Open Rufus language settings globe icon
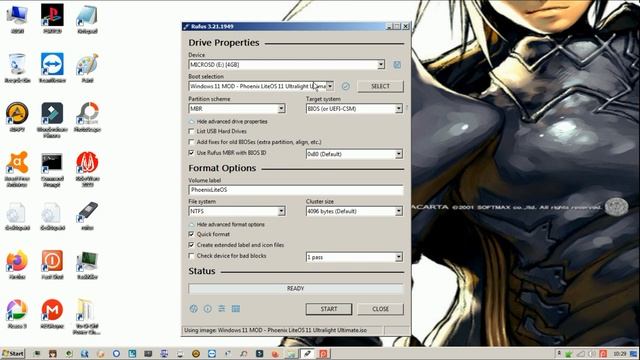 pyautogui.click(x=193, y=309)
